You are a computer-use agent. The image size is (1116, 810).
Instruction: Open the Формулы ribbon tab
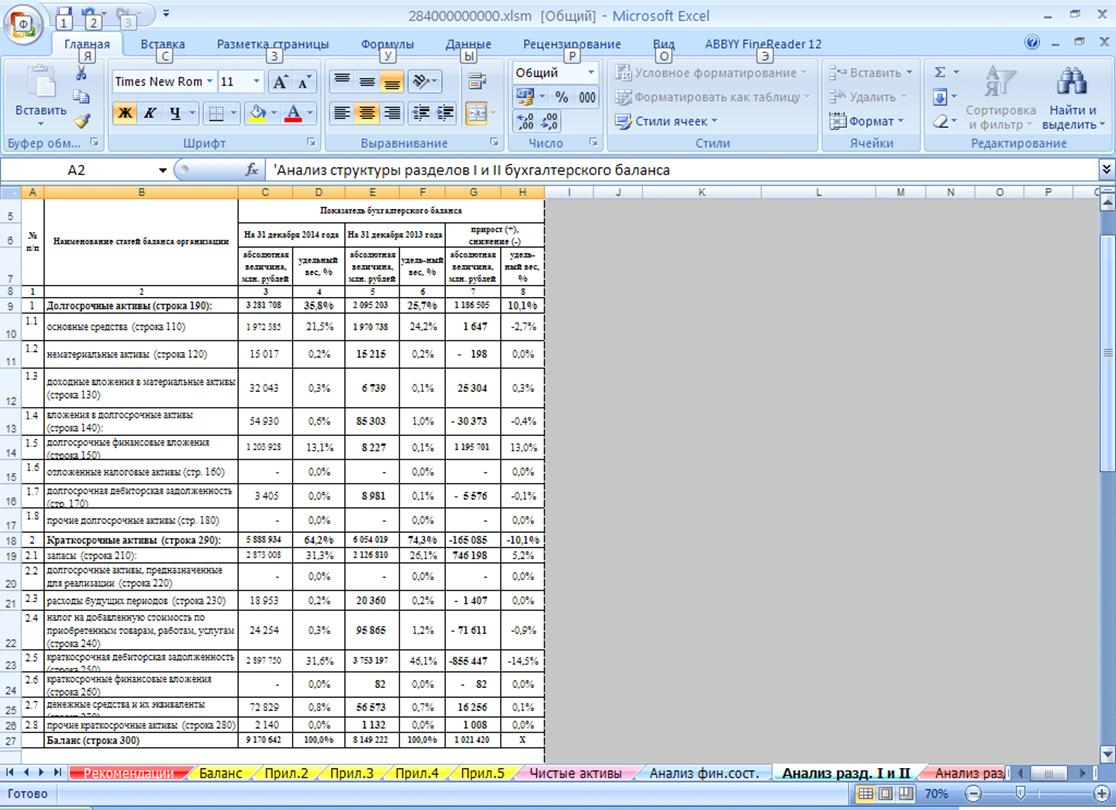click(387, 44)
